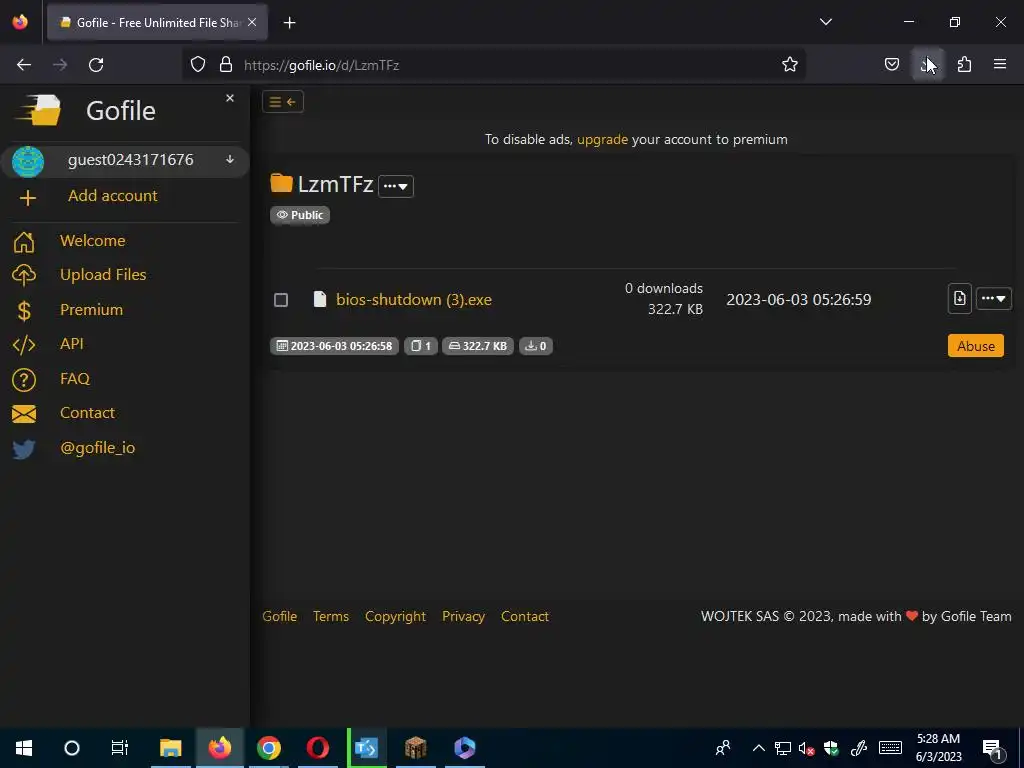Open the FAQ menu item
Screen dimensions: 1024x768
coord(74,378)
